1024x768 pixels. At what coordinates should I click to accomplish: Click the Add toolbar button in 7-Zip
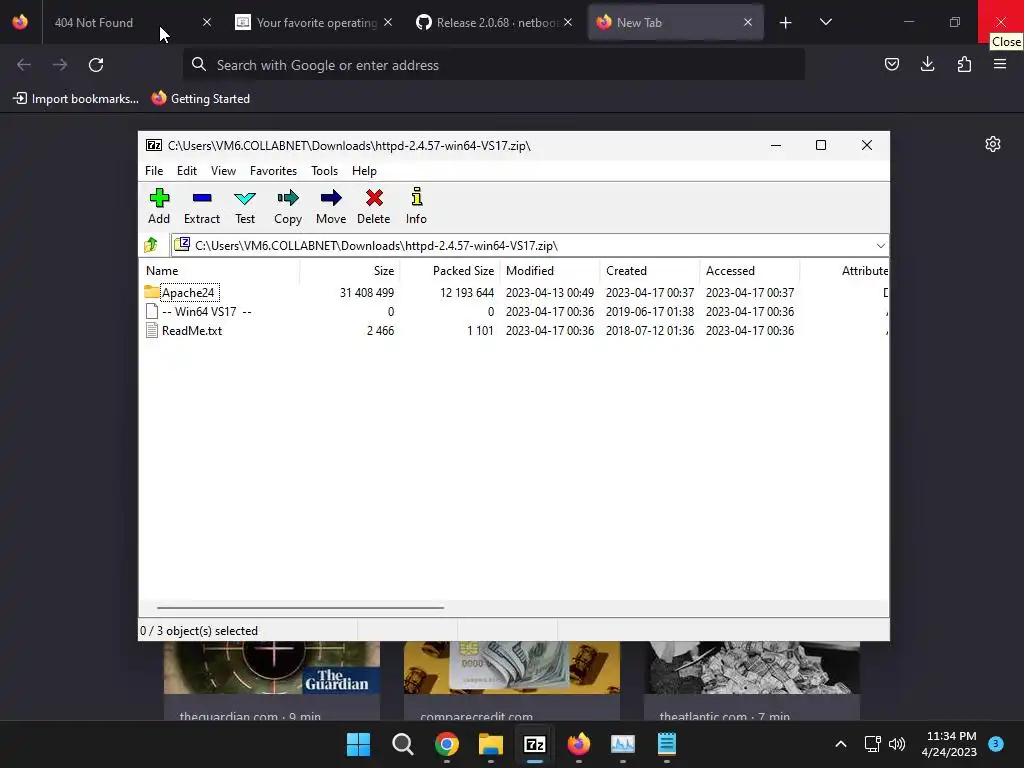[x=159, y=206]
